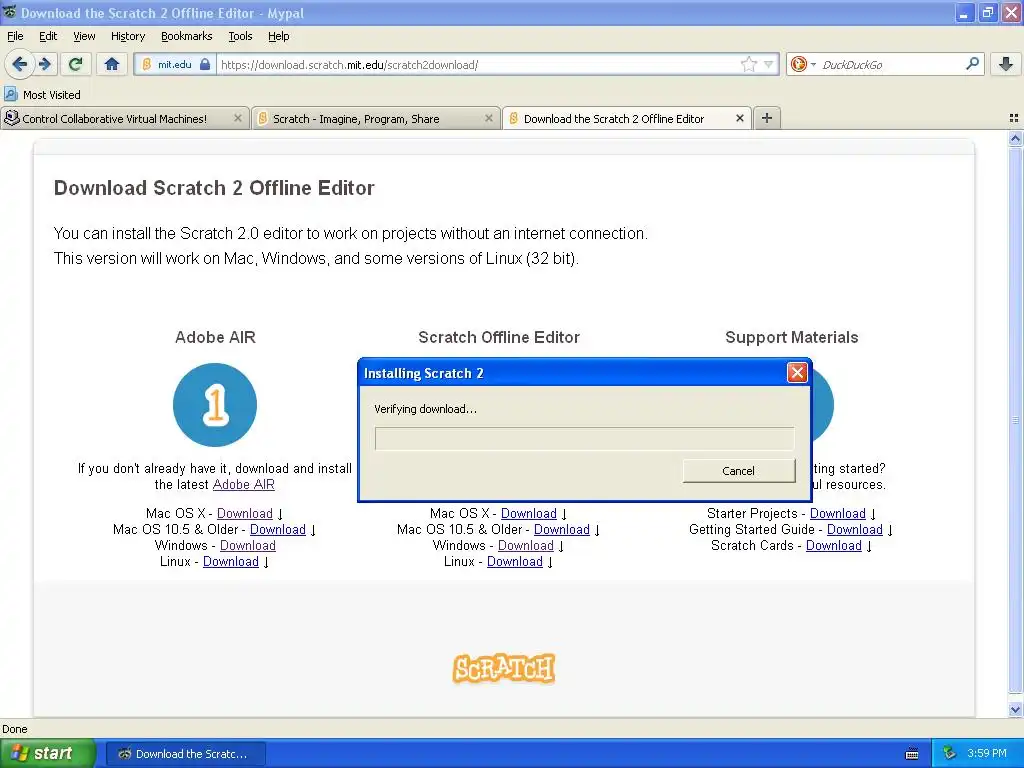Open the Windows Start menu
Viewport: 1024px width, 768px height.
pos(47,753)
